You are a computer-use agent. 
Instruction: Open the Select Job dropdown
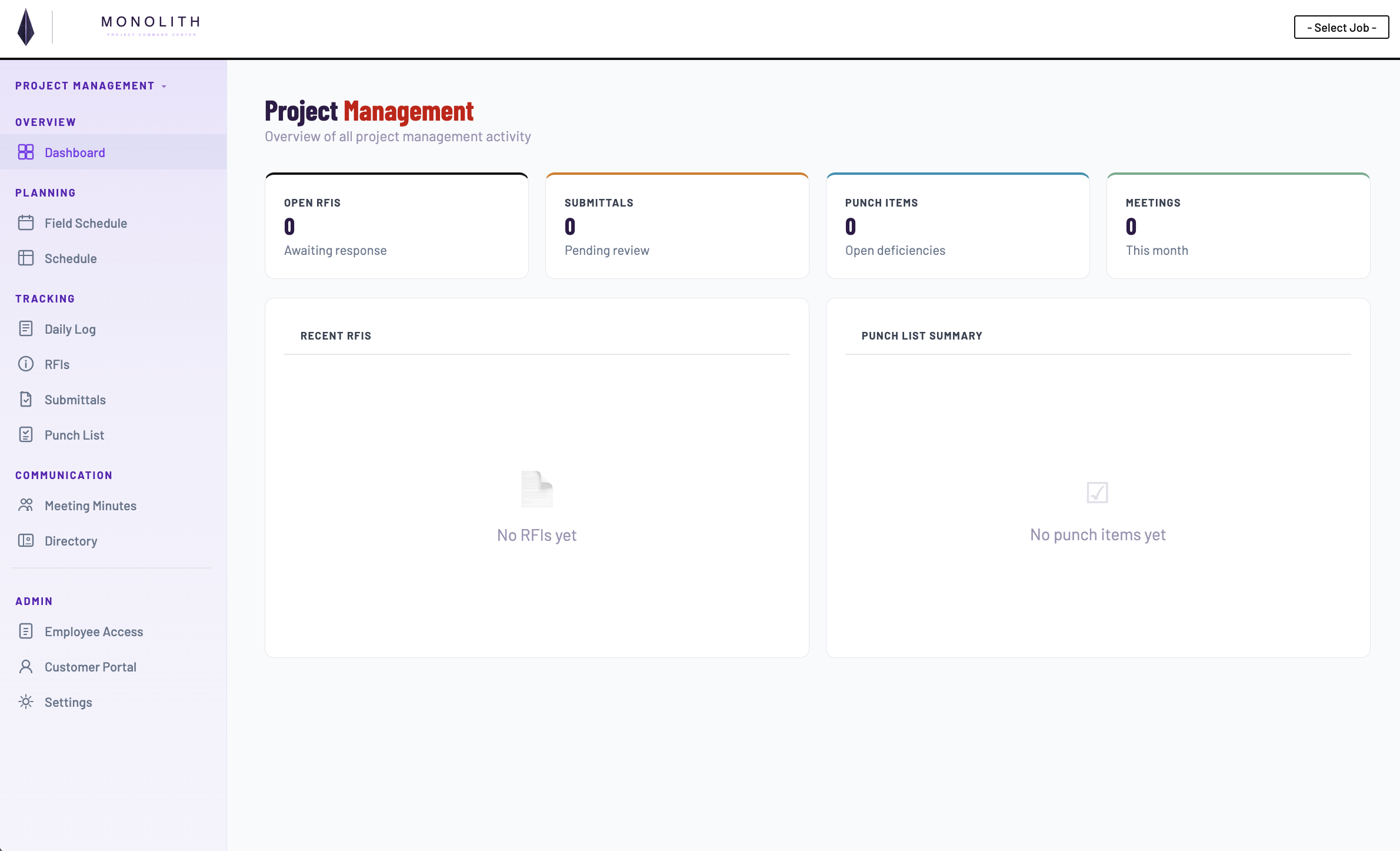[x=1341, y=27]
